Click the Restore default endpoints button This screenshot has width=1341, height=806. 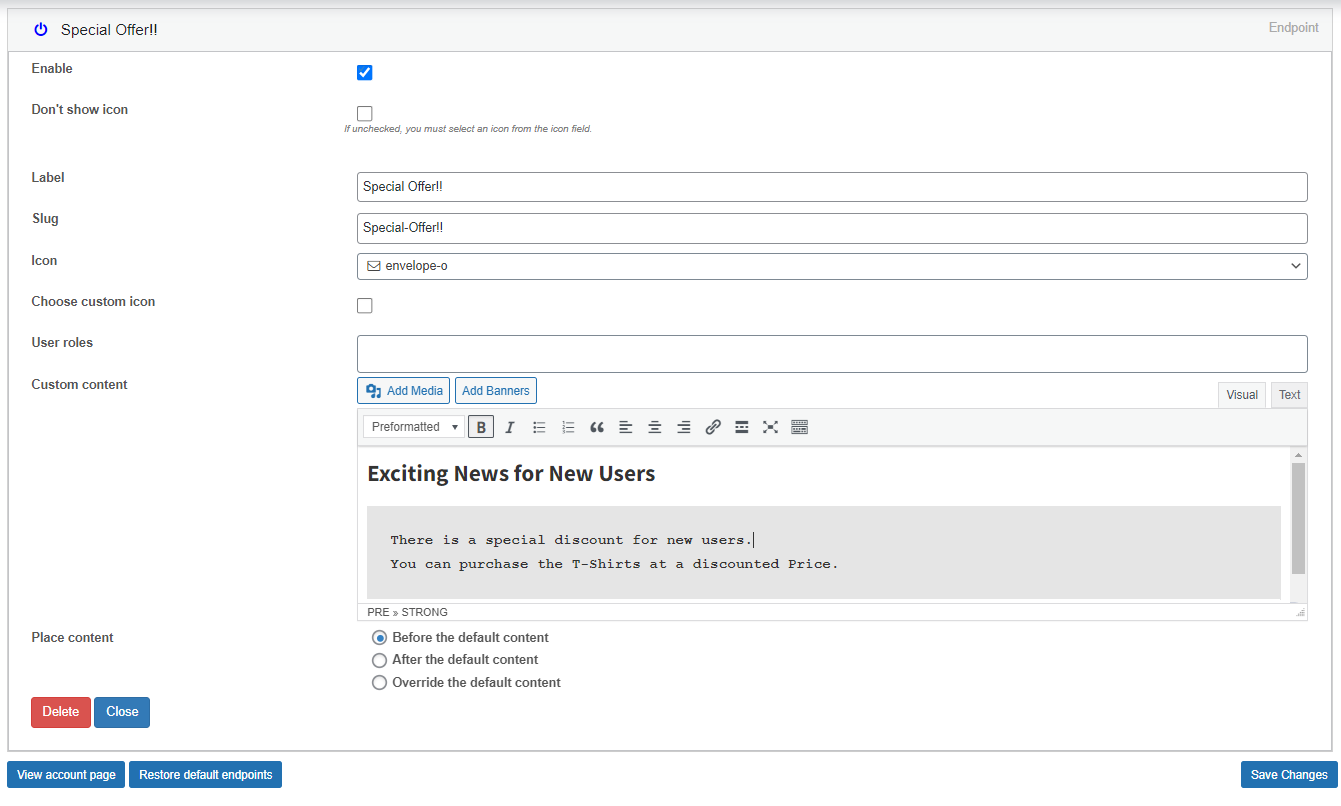[x=205, y=774]
